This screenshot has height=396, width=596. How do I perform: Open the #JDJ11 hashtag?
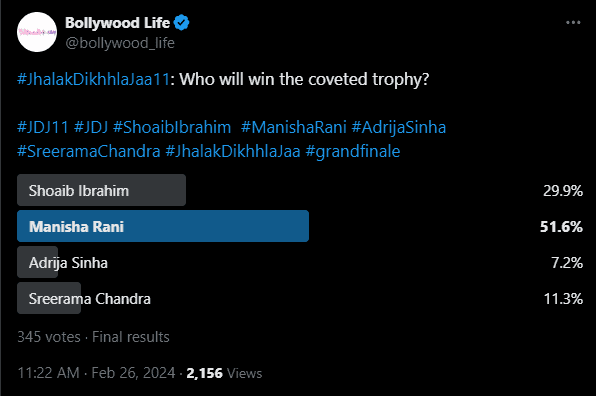(43, 127)
